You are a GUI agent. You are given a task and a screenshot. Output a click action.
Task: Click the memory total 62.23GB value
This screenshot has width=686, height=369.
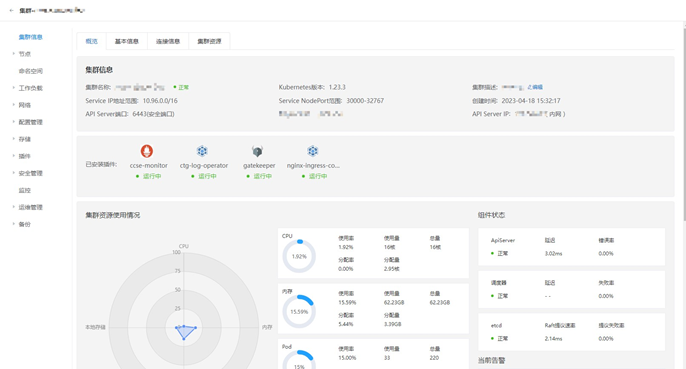440,302
